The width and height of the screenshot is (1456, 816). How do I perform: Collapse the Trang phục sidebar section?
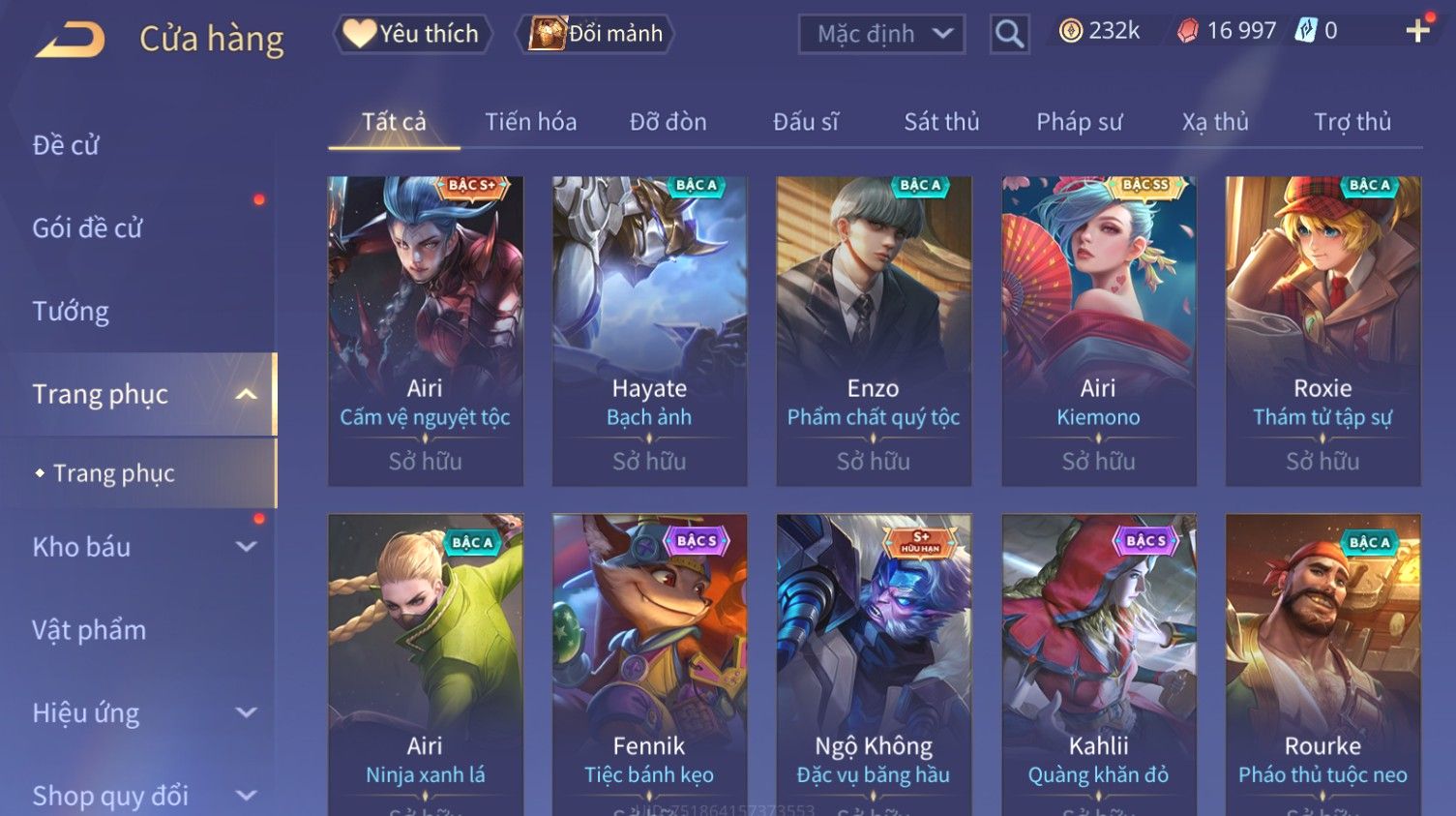247,394
